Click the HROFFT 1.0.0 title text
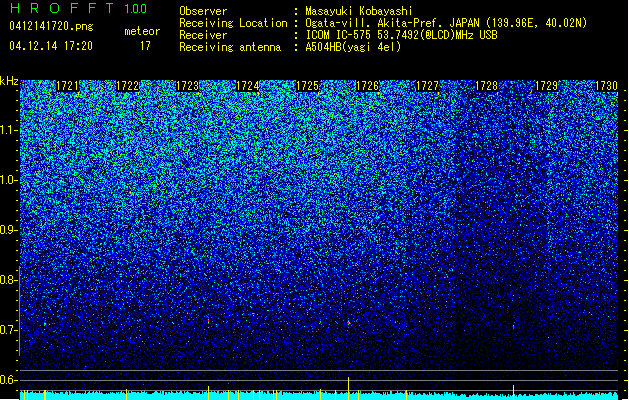The width and height of the screenshot is (629, 400). coord(78,8)
